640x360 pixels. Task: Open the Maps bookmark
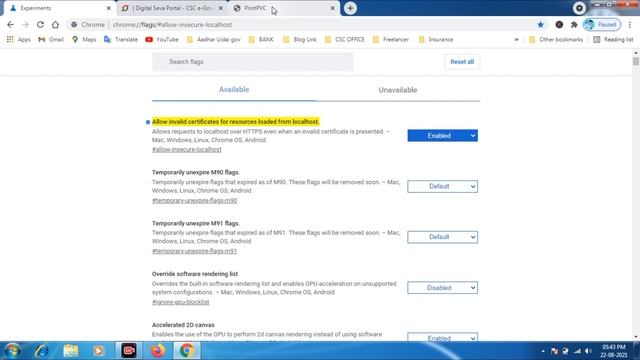tap(84, 40)
